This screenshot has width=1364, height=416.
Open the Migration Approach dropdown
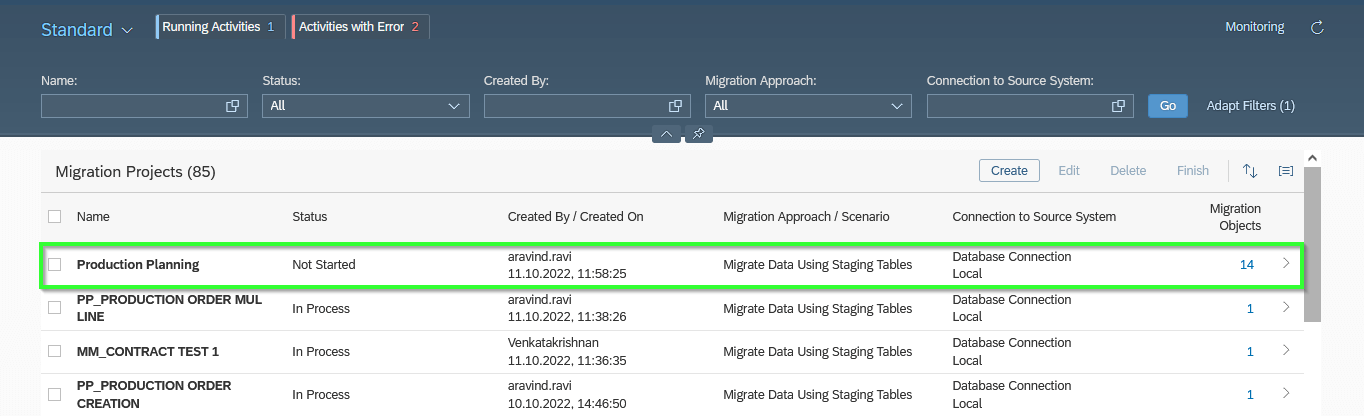click(x=808, y=105)
